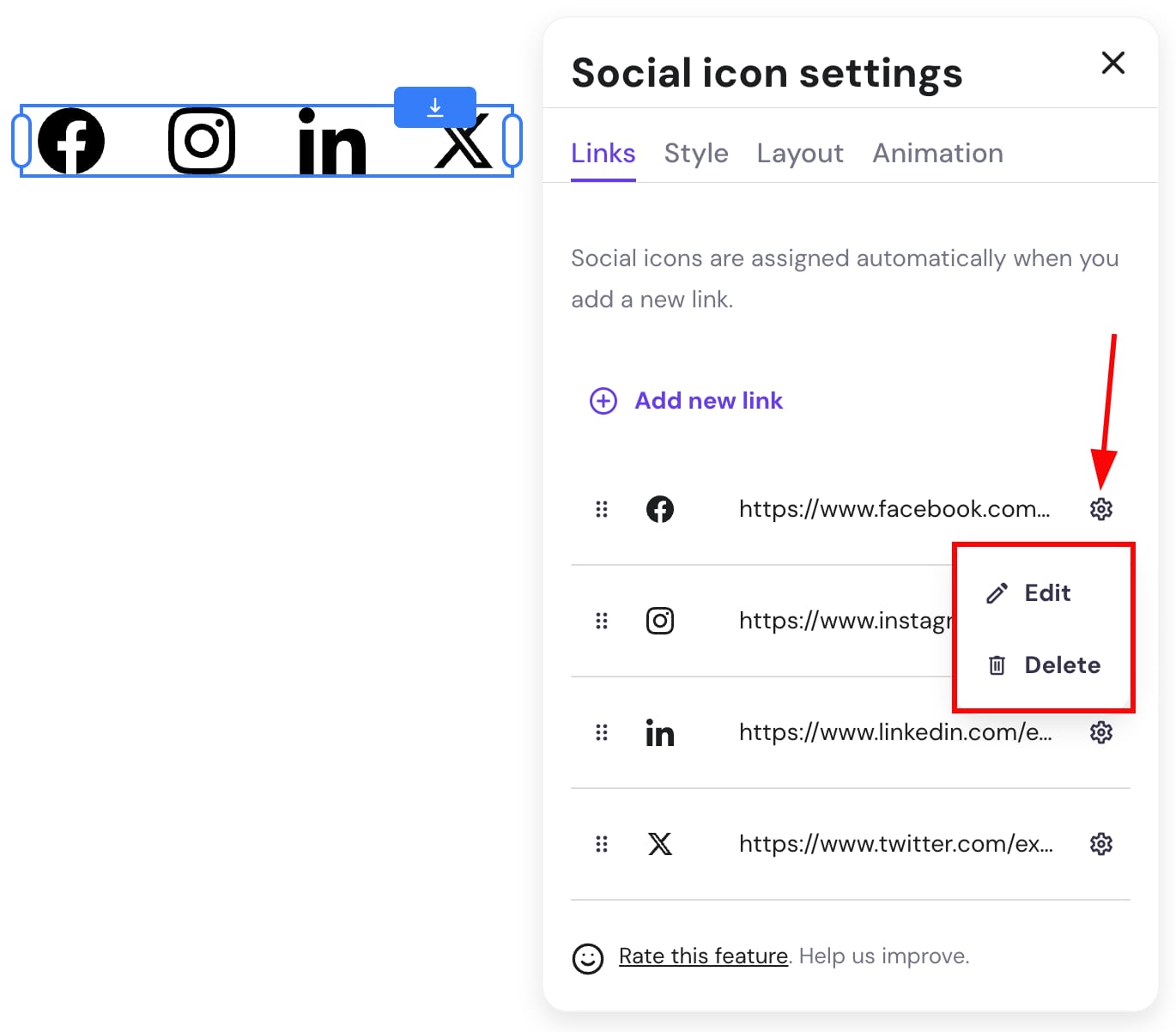Click the pencil Edit icon in the menu
1176x1032 pixels.
(997, 592)
